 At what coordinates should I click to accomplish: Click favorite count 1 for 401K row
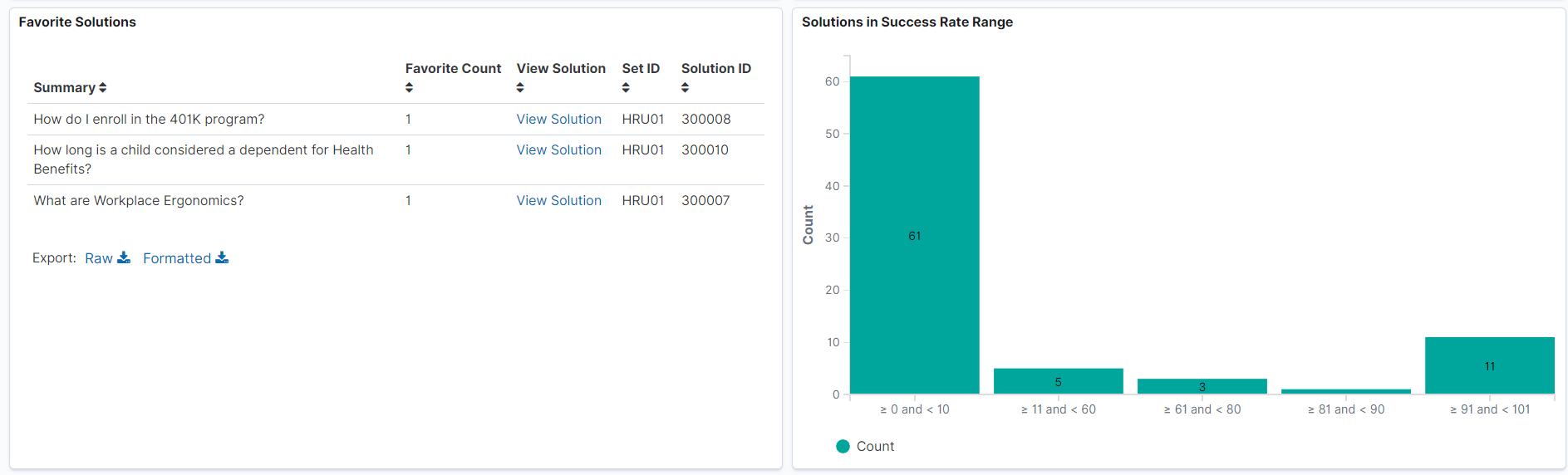click(x=408, y=120)
